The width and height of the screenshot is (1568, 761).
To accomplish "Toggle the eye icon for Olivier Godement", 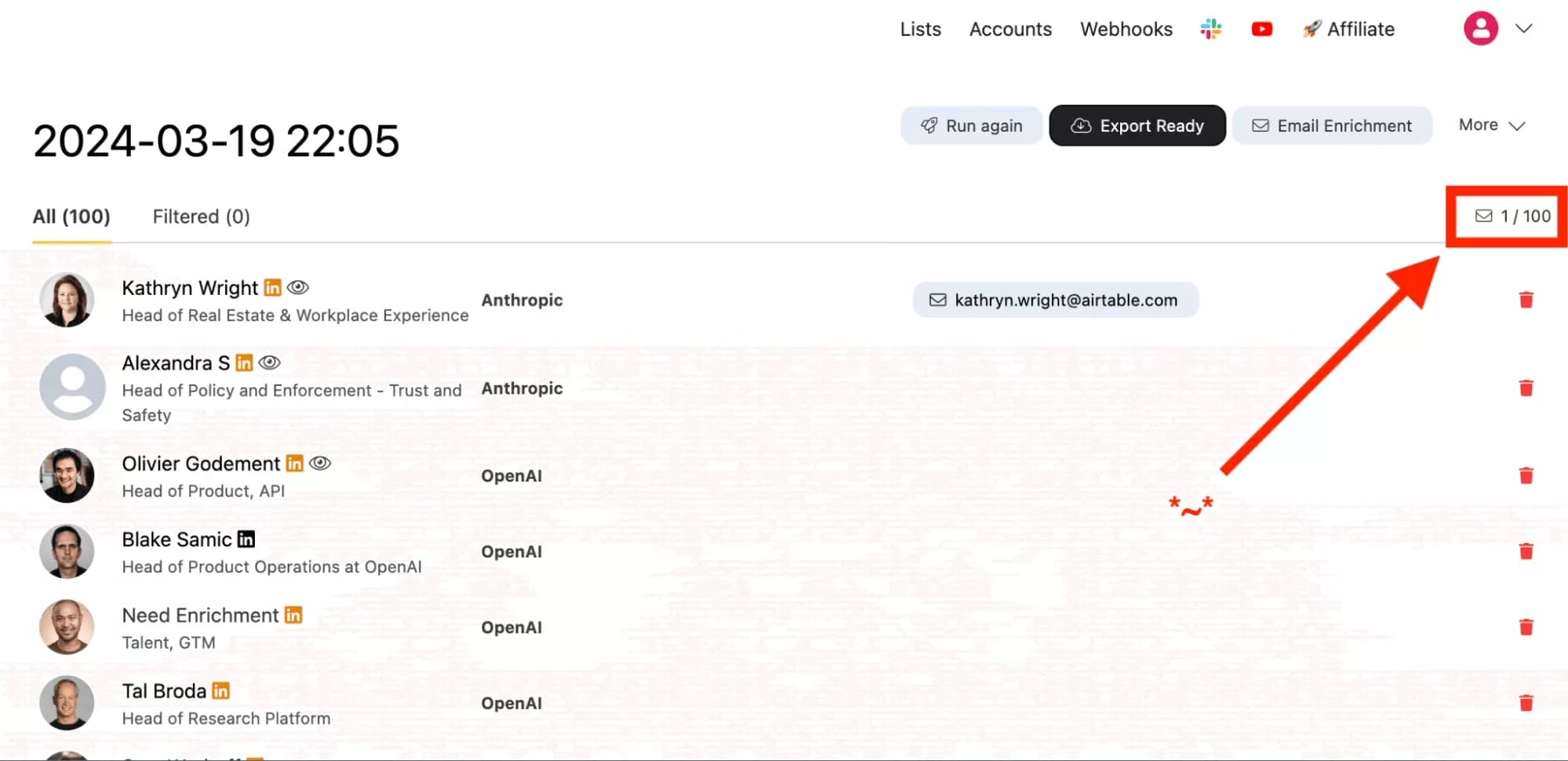I will coord(320,463).
